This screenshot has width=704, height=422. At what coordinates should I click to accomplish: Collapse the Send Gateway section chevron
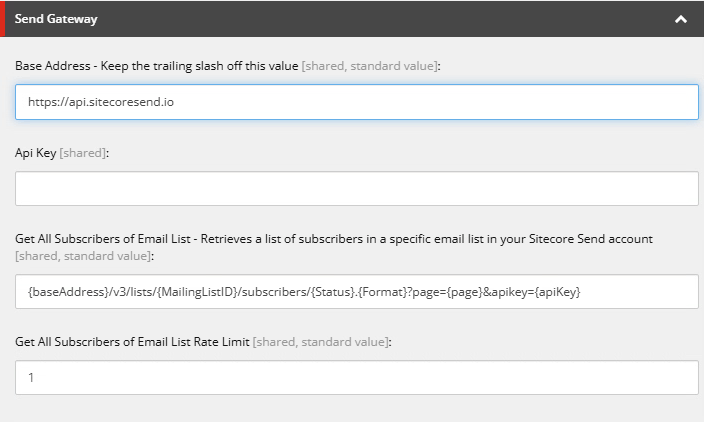click(x=680, y=19)
